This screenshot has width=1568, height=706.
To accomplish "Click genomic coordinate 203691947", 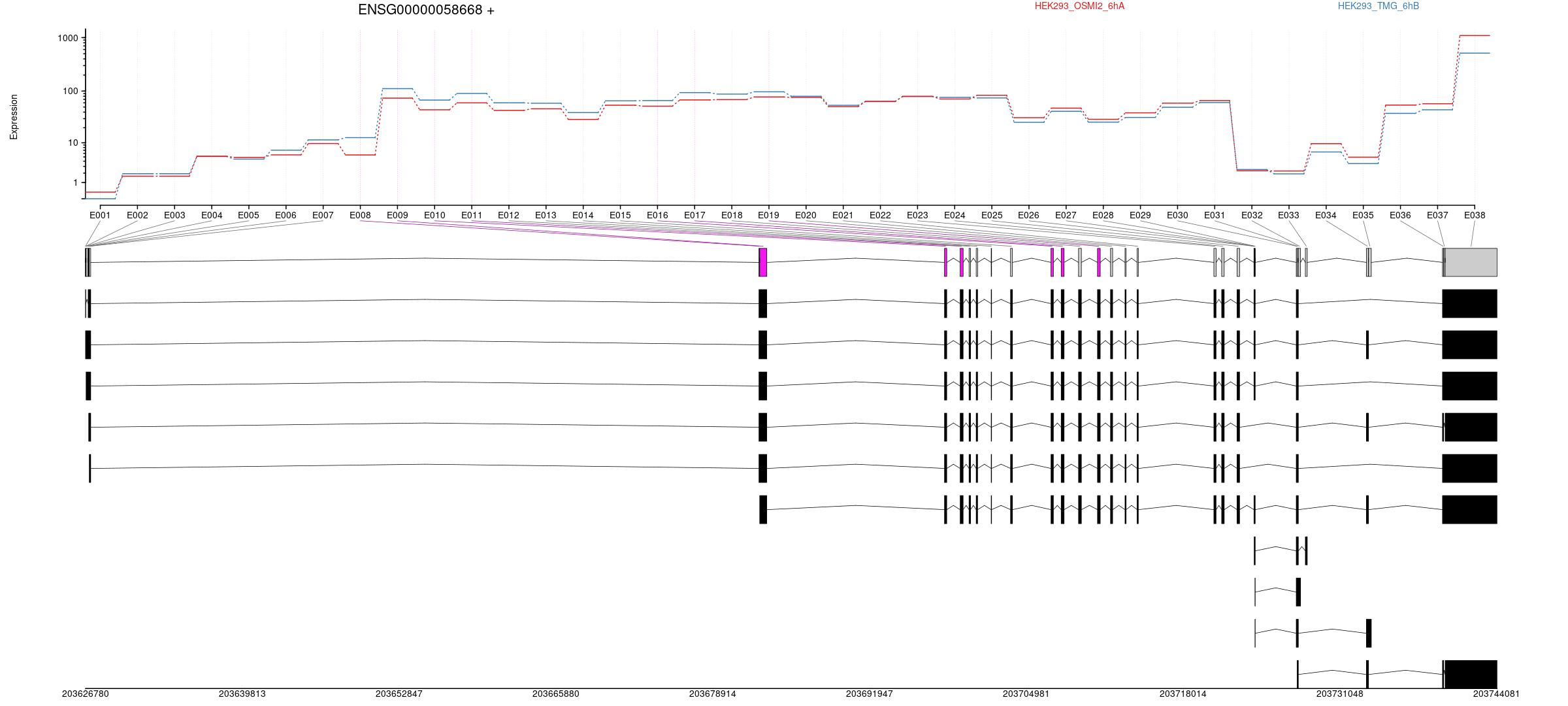I will pyautogui.click(x=870, y=694).
